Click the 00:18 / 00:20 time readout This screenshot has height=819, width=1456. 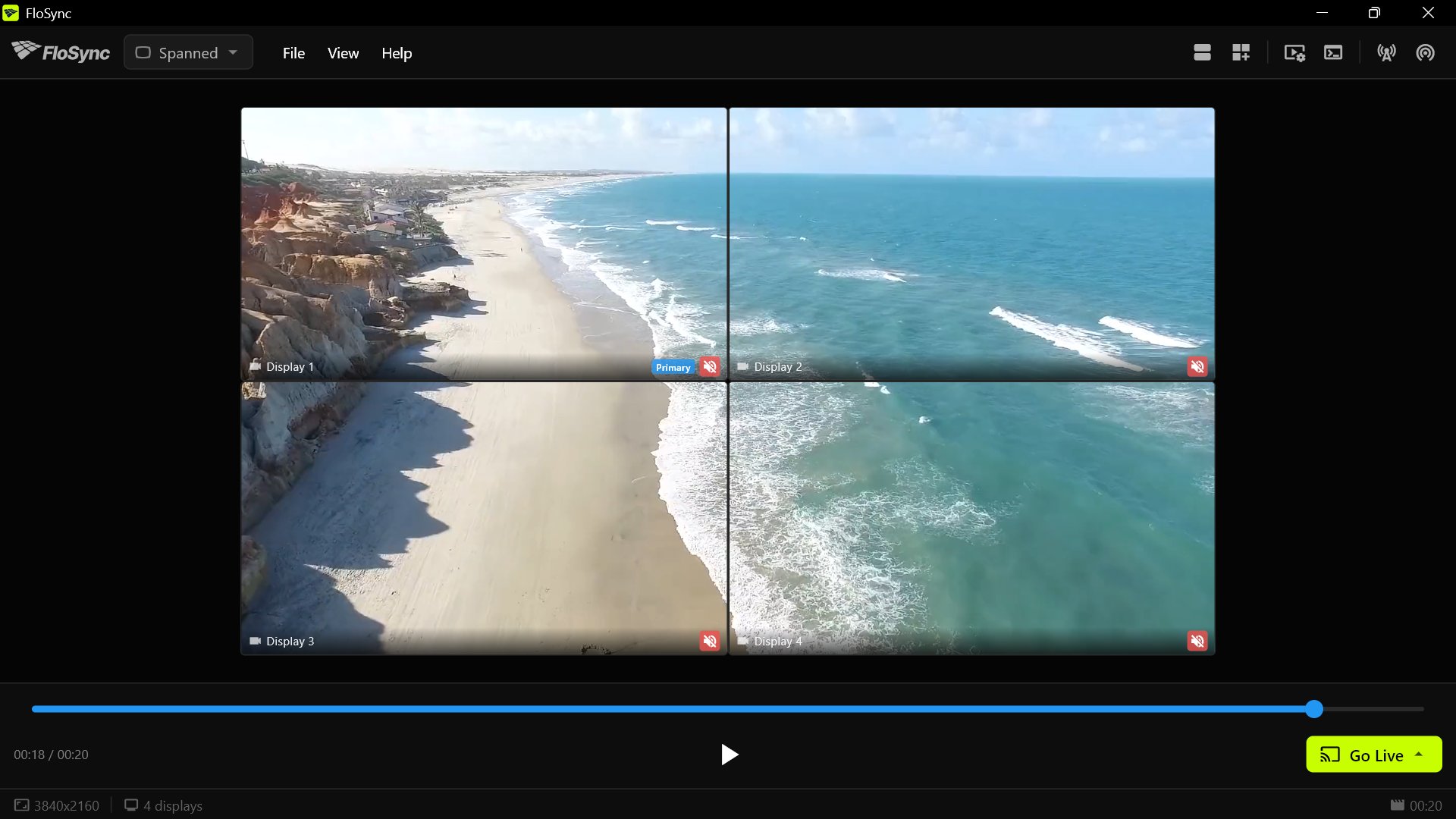[x=51, y=755]
